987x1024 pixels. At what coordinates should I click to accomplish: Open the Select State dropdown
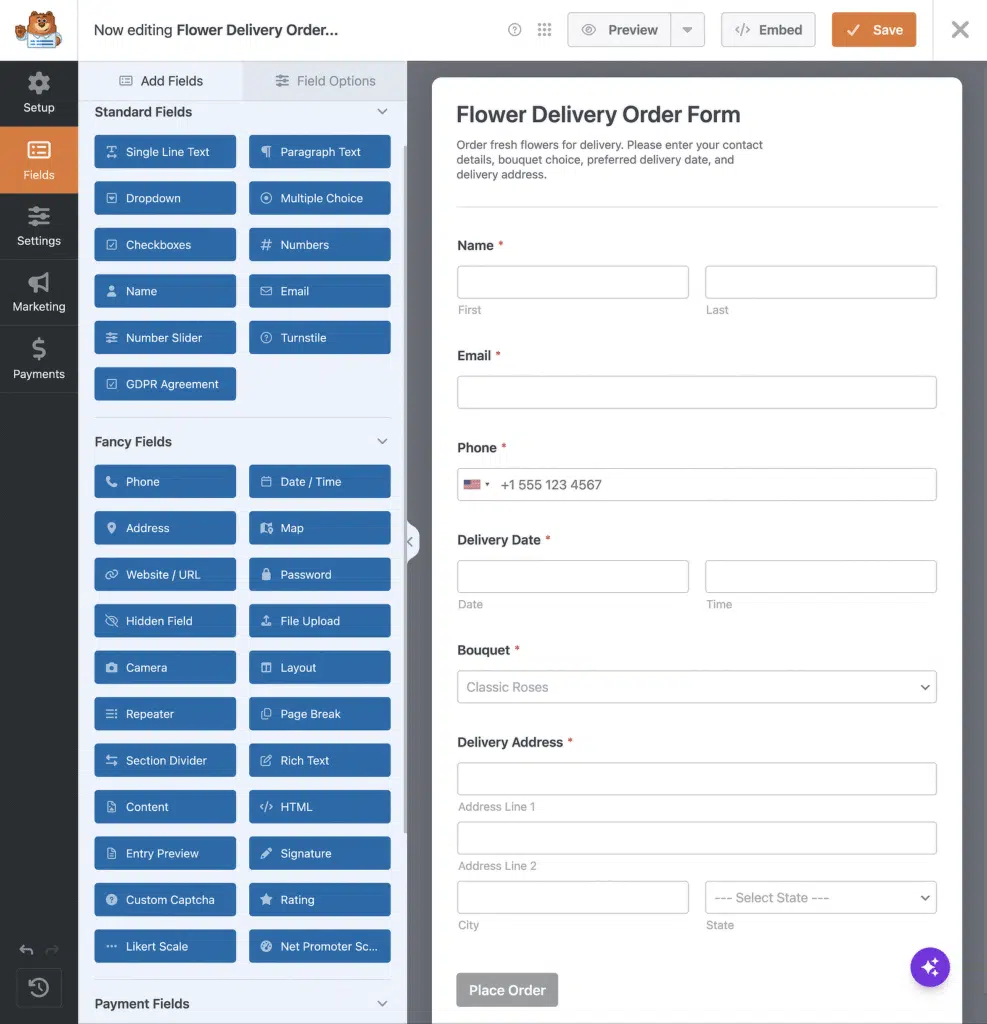pyautogui.click(x=820, y=897)
